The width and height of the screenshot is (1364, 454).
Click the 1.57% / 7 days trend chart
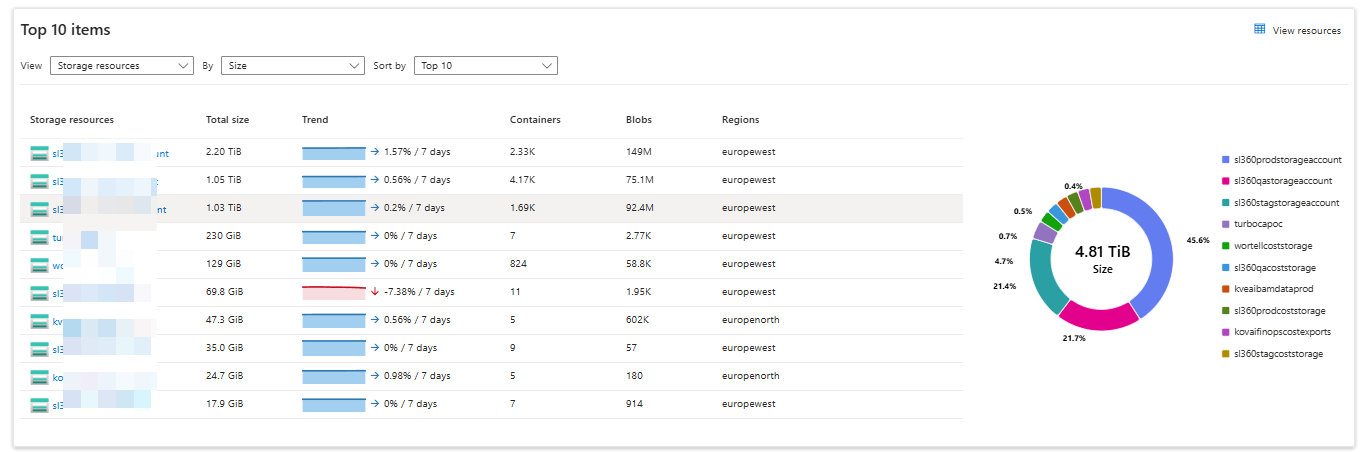334,153
